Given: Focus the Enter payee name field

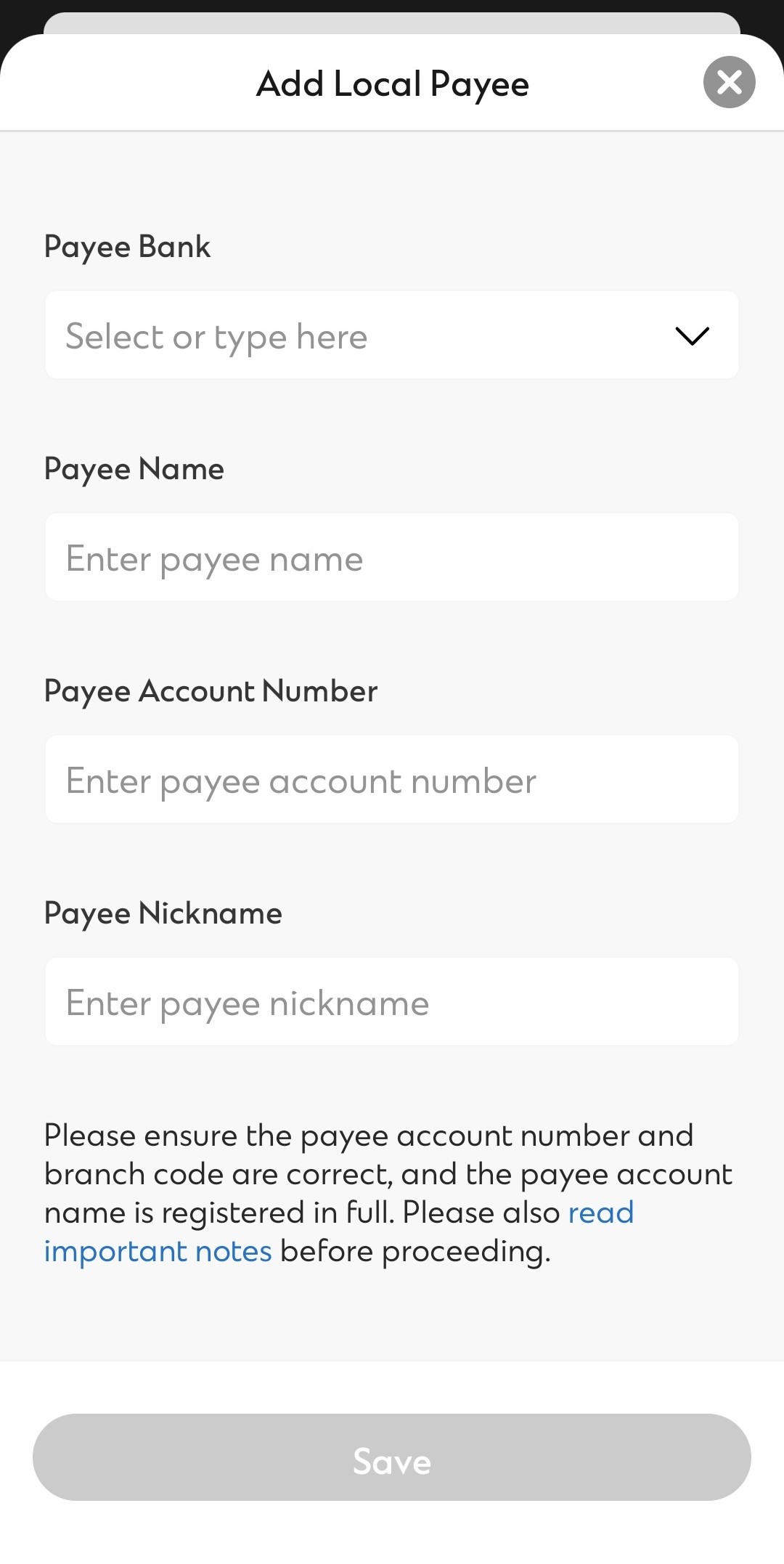Looking at the screenshot, I should pos(392,558).
